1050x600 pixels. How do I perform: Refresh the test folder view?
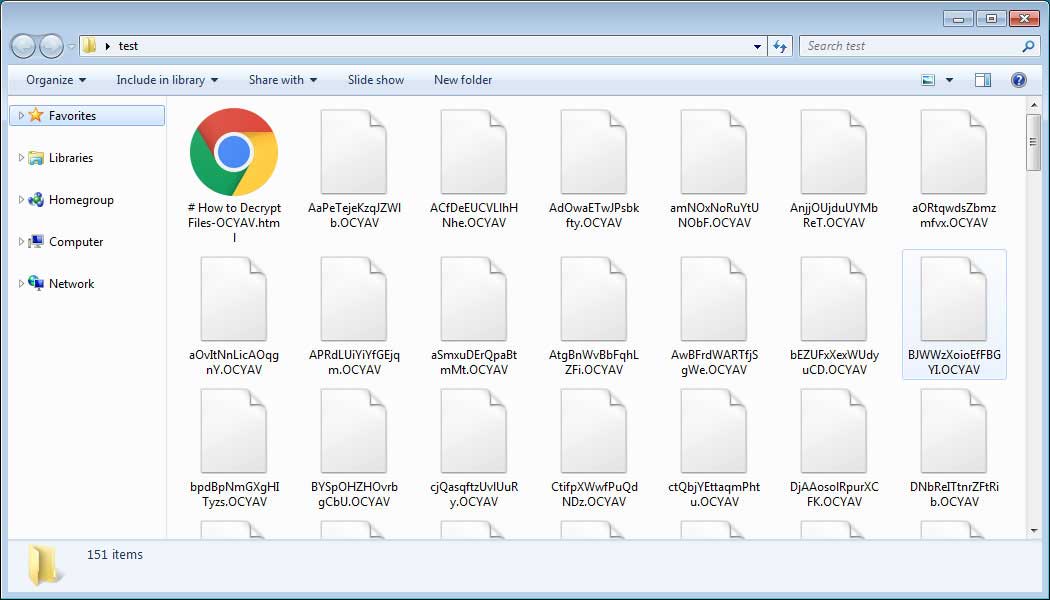click(780, 46)
